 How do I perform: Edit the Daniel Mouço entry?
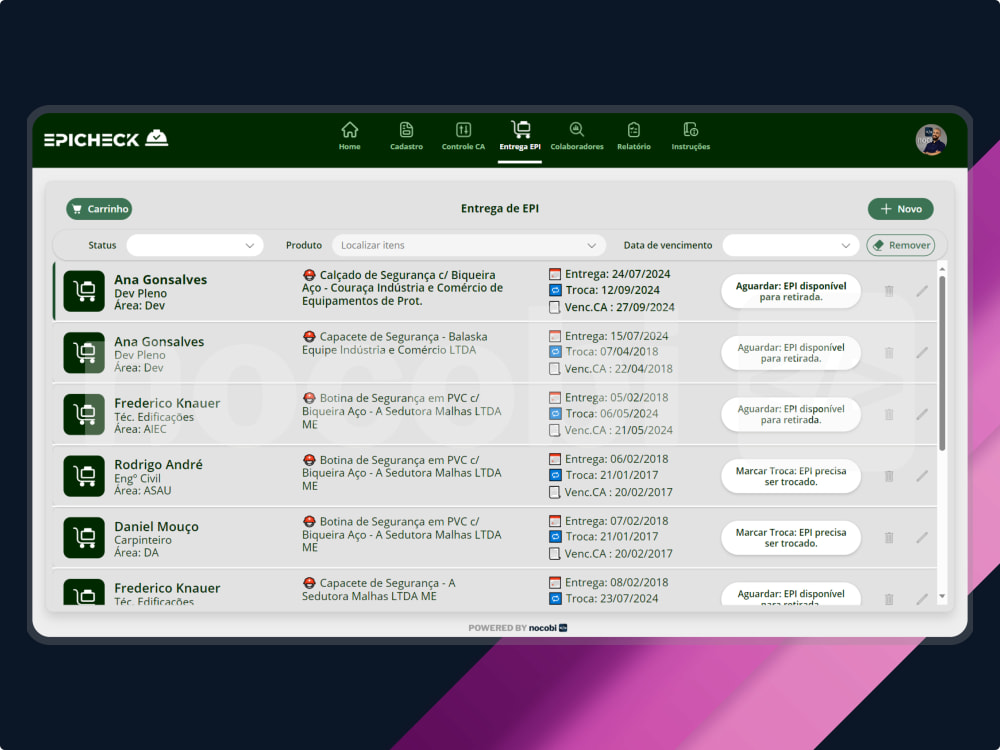(922, 538)
